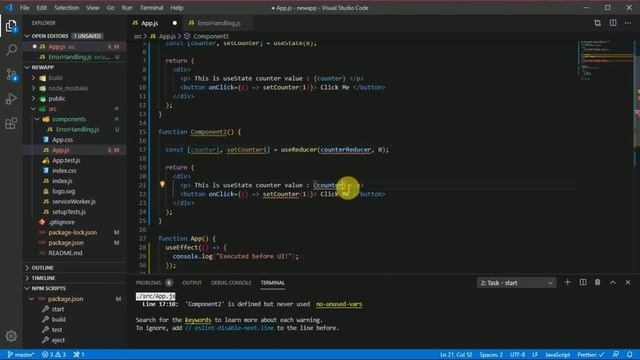640x360 pixels.
Task: Open README.md in the file tree
Action: pos(65,253)
